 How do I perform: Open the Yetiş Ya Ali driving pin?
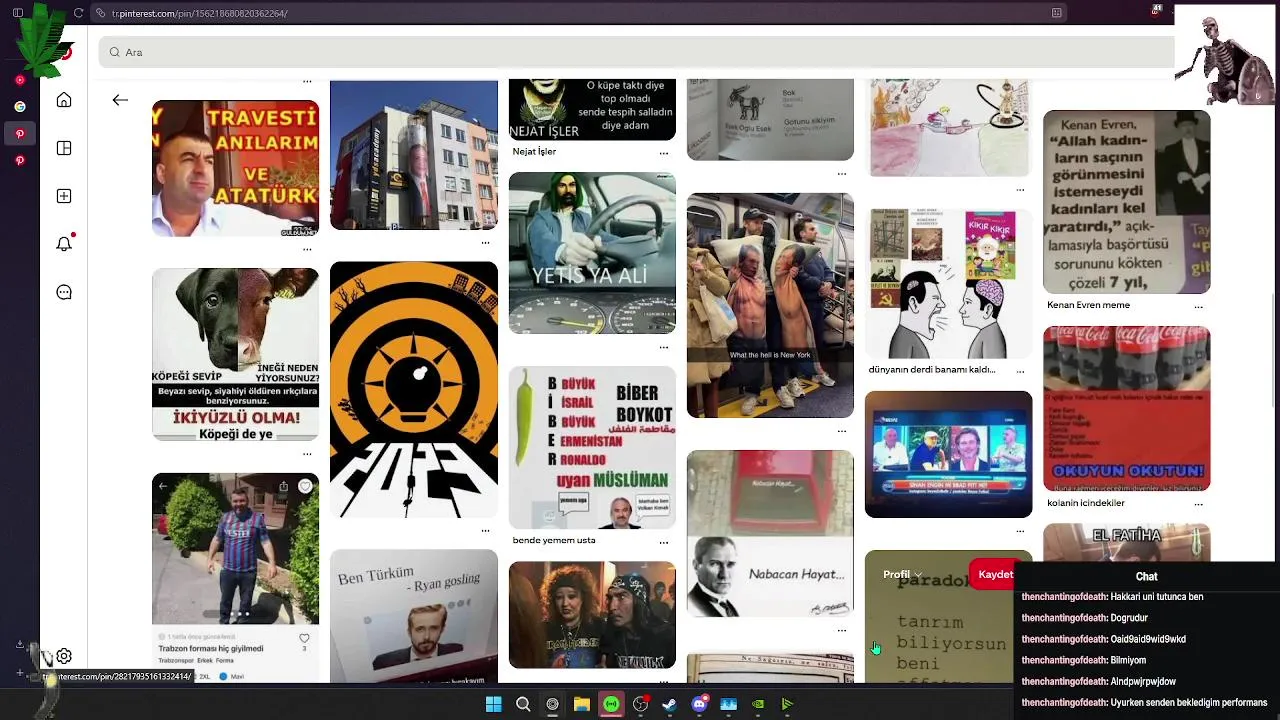click(x=592, y=253)
